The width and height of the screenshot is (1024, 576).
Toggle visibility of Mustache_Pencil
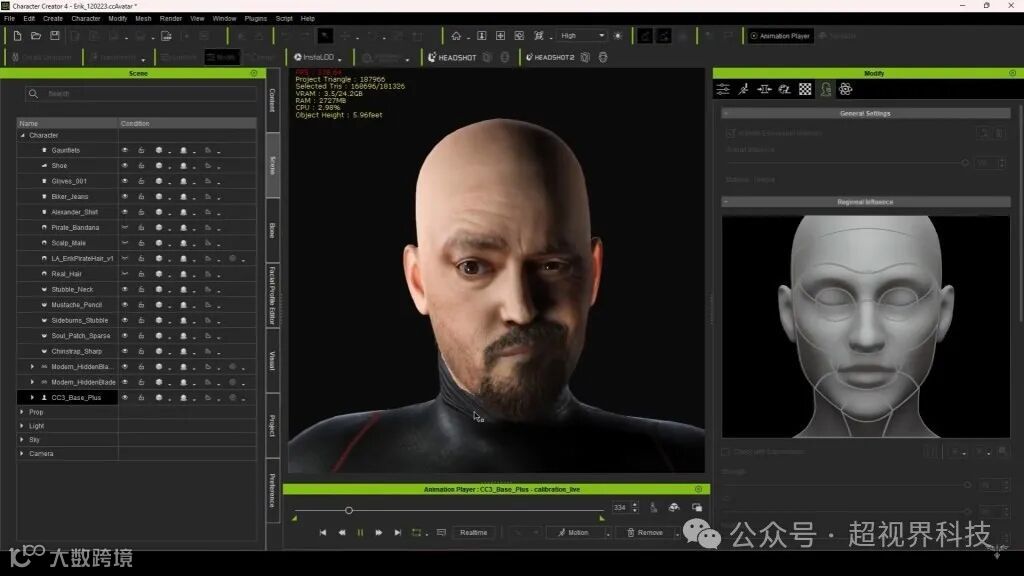[125, 305]
